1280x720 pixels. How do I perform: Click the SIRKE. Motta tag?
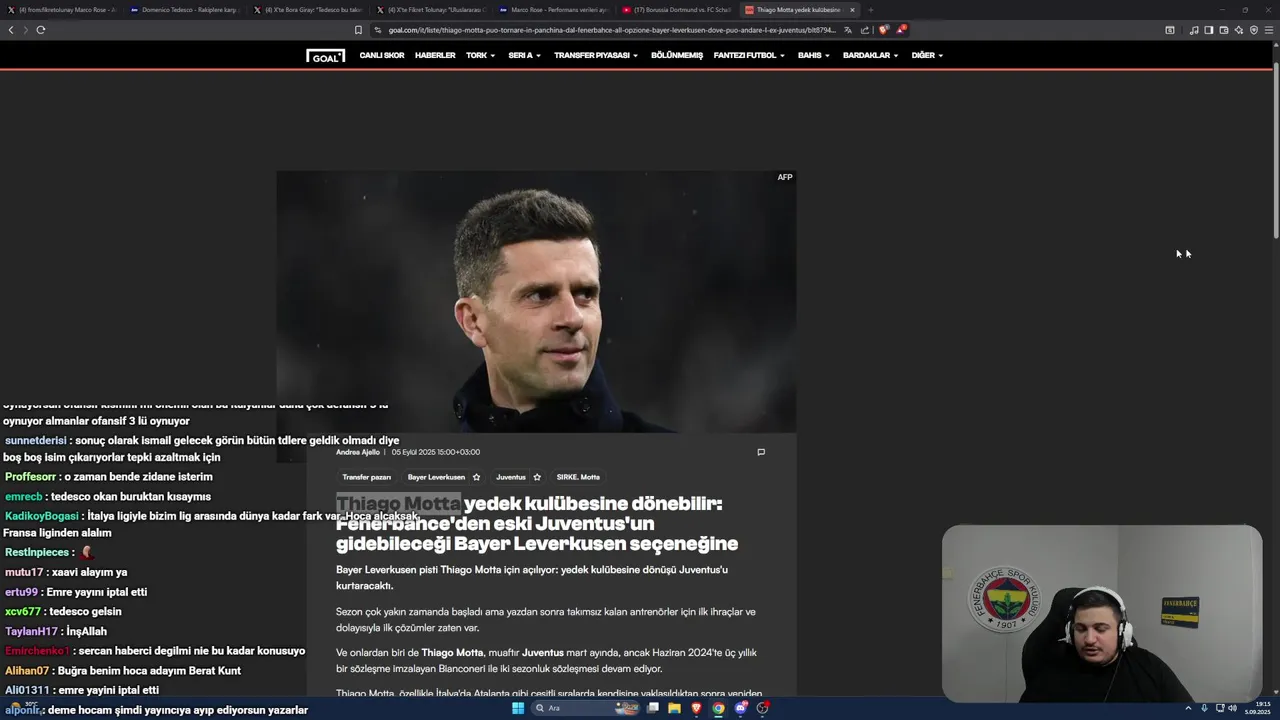point(578,477)
